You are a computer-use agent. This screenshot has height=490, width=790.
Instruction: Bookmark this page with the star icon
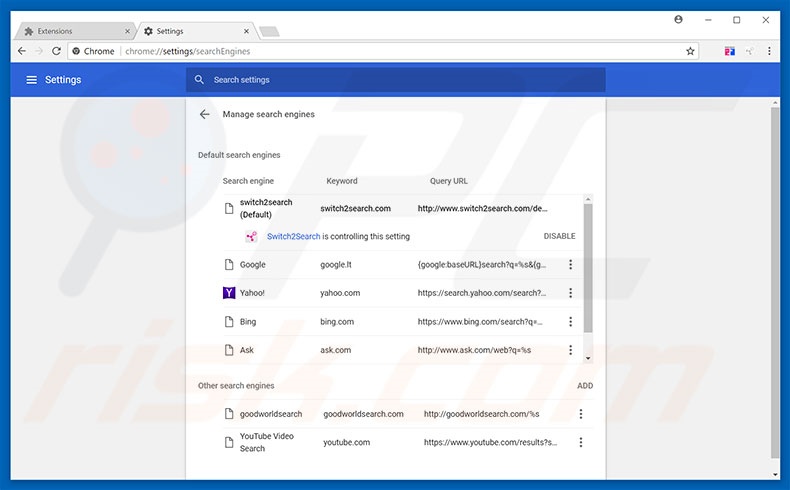click(690, 51)
